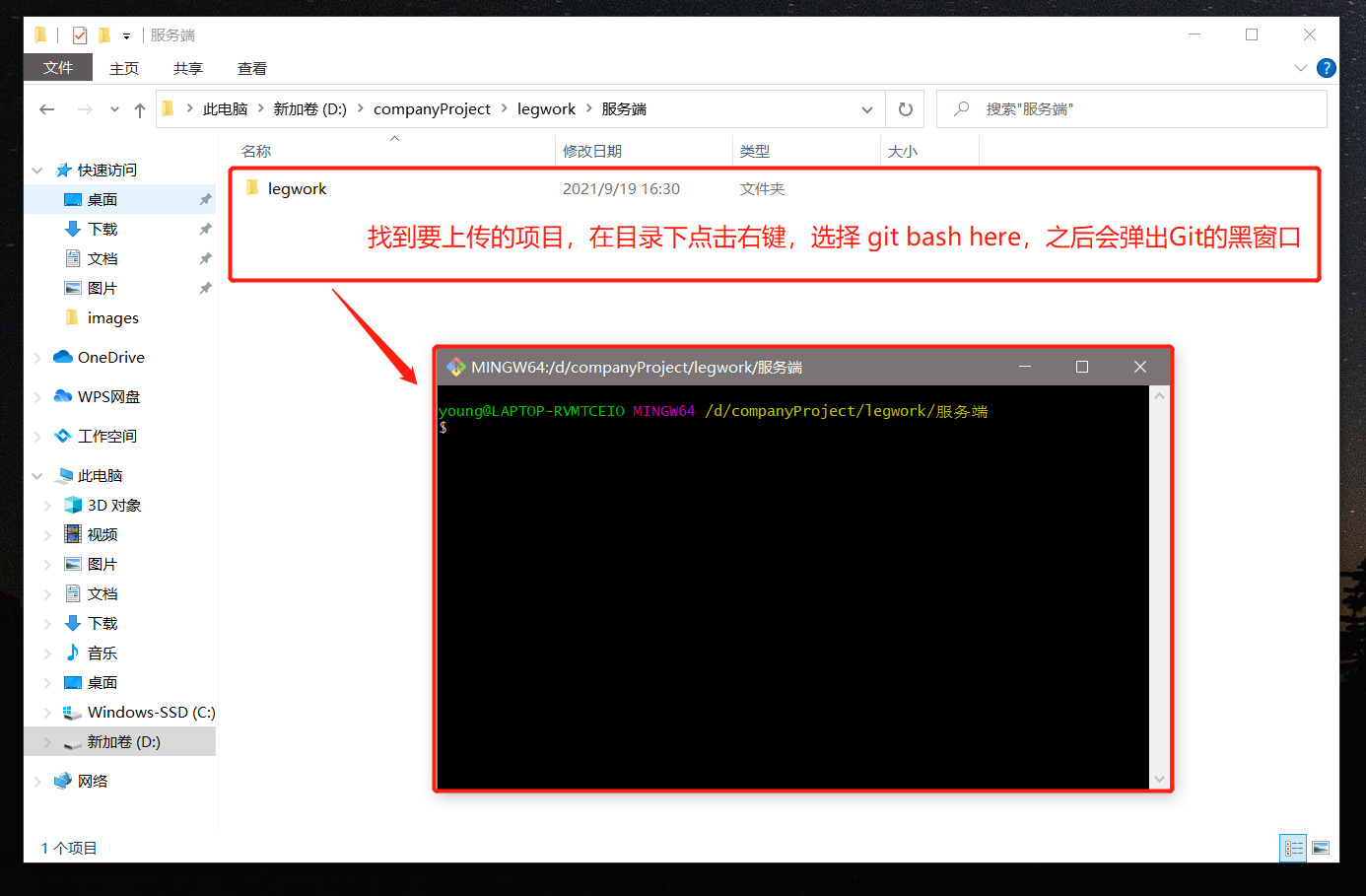Click the Git Bash icon in MINGW64 title bar

[455, 367]
